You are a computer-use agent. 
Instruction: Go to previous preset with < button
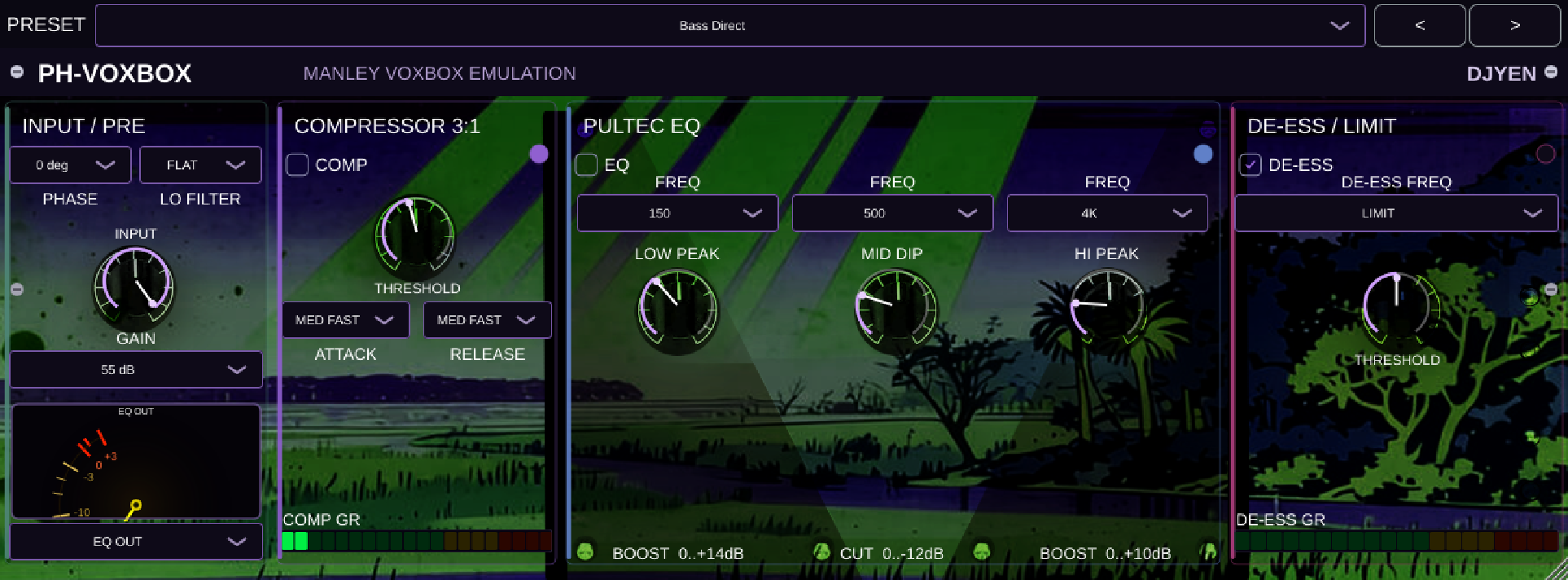(x=1420, y=25)
